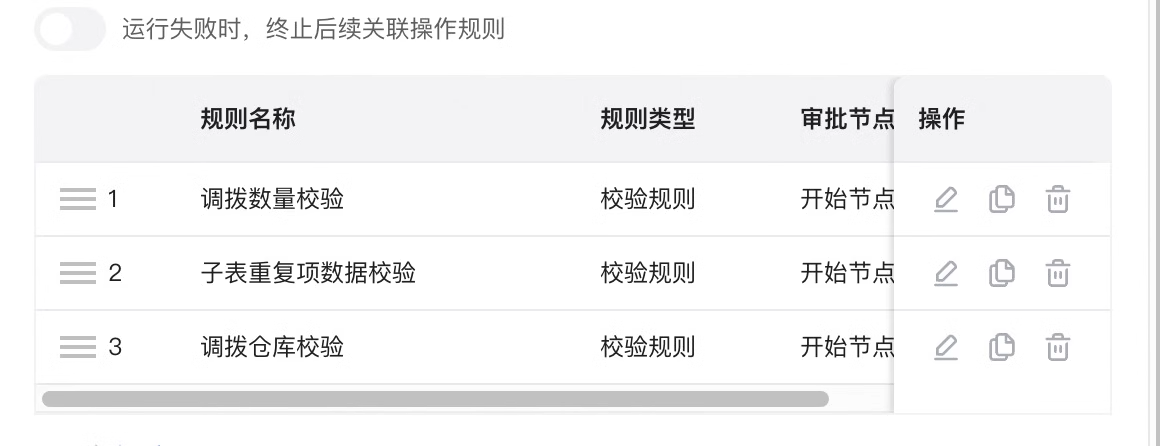Delete the 子表重复项数据校验 rule

[1058, 273]
